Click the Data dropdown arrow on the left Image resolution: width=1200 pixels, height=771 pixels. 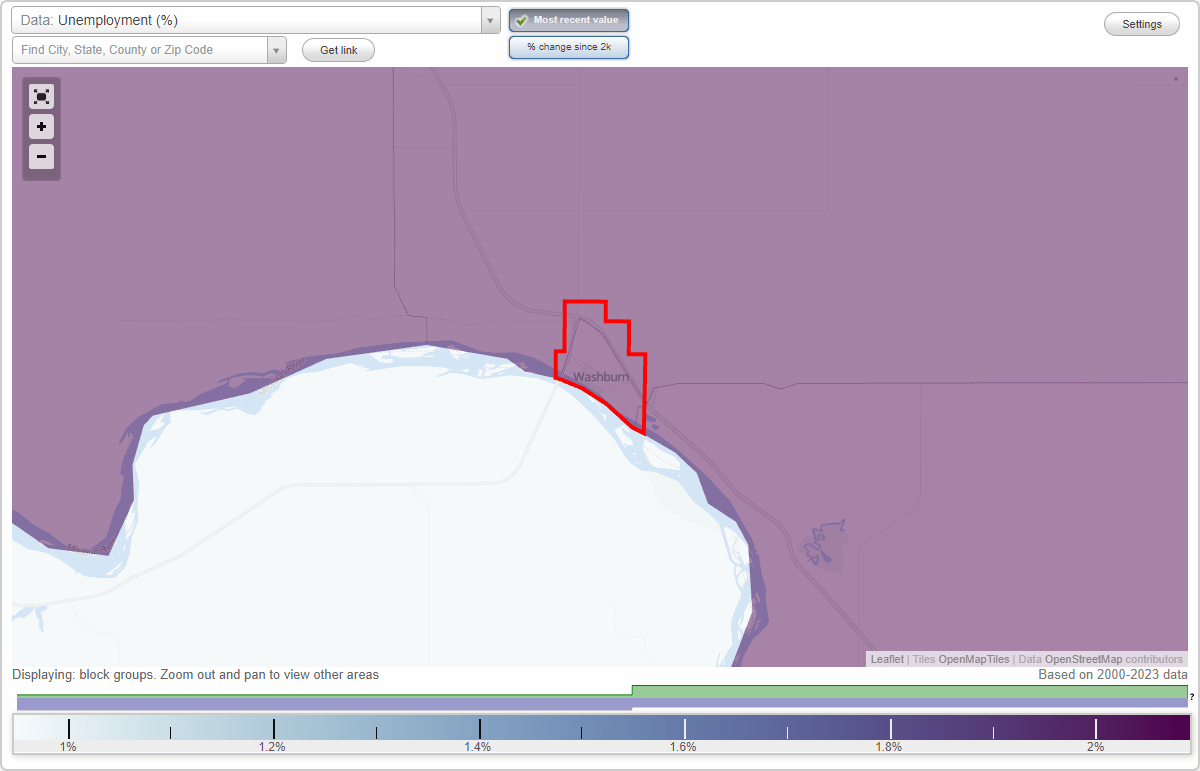click(489, 20)
